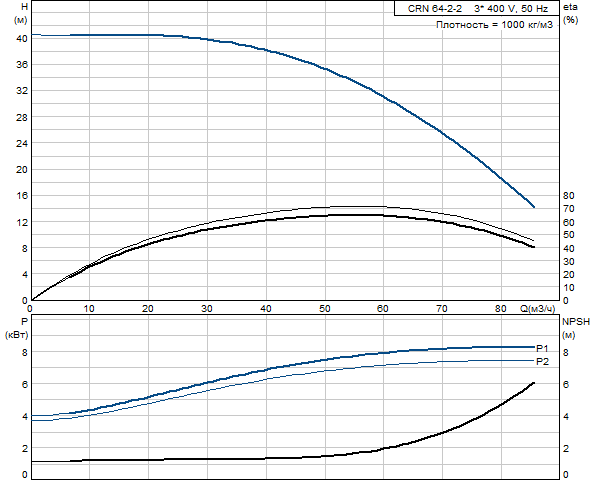Viewport: 592px width, 480px height.
Task: Click the 80 tick on eta axis
Action: click(568, 196)
